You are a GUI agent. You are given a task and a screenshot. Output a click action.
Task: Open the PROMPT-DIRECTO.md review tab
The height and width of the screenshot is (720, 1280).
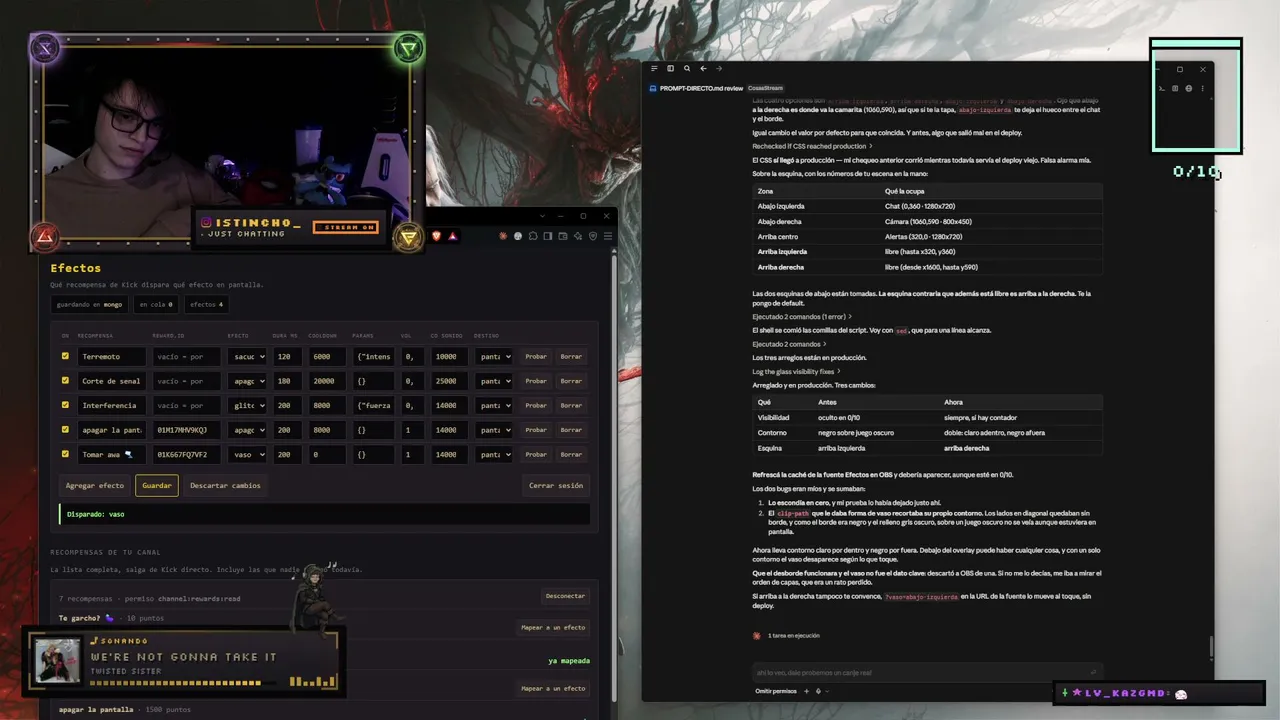[701, 88]
